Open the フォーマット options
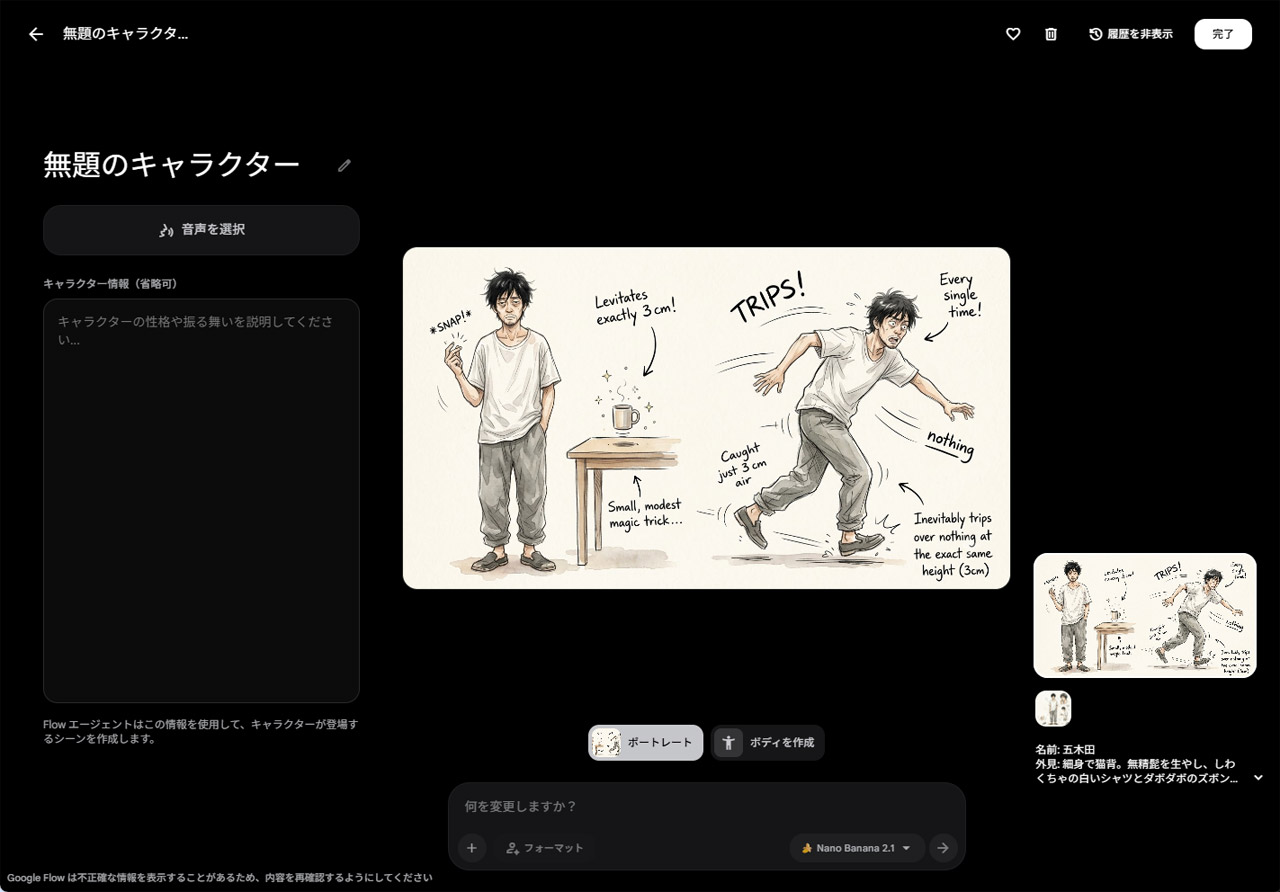Image resolution: width=1280 pixels, height=892 pixels. [544, 848]
